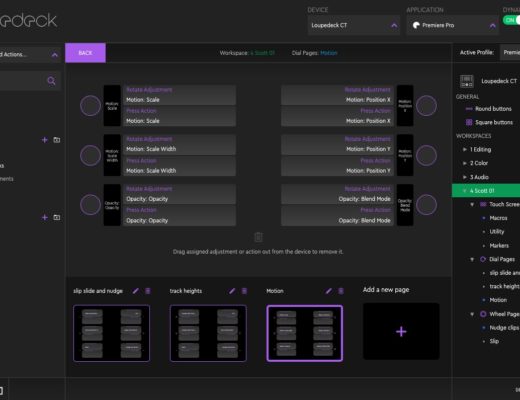Delete the slip slide and nudge page

148,291
